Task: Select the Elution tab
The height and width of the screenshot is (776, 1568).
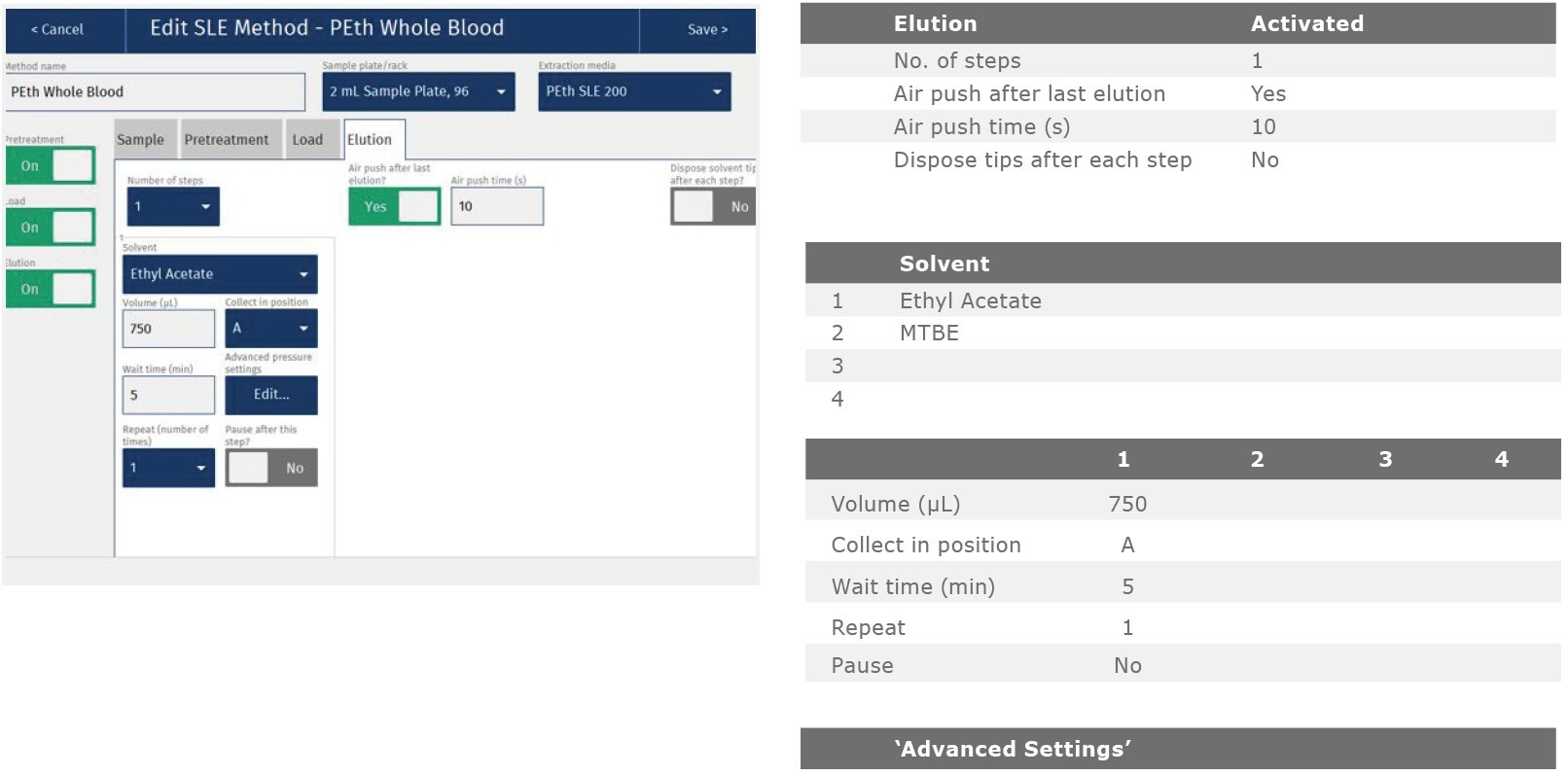Action: pyautogui.click(x=371, y=140)
